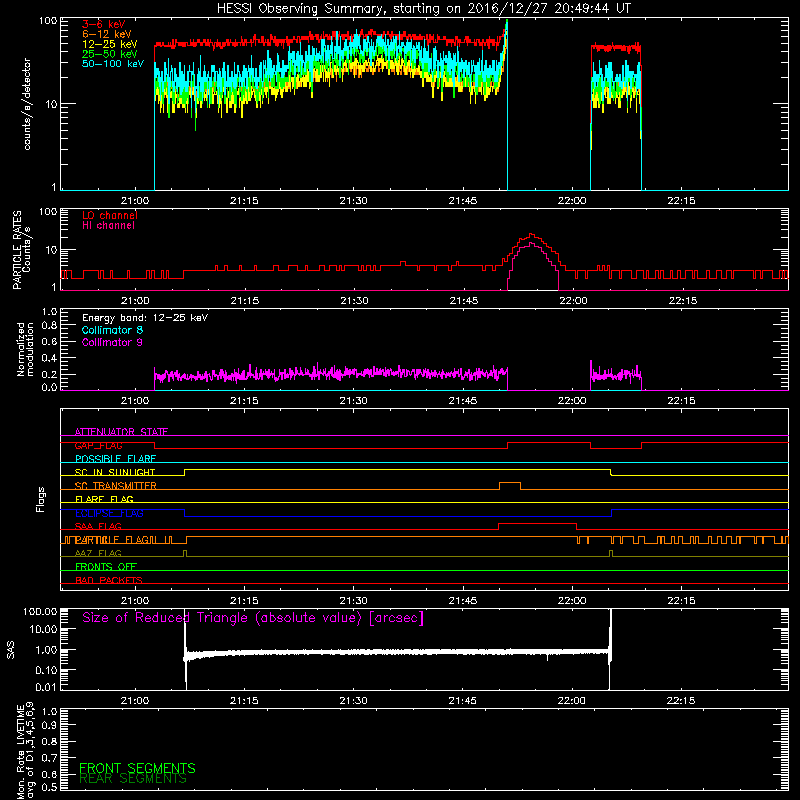Viewport: 800px width, 800px height.
Task: Select the REAR SEGMENTS legend label
Action: (x=133, y=779)
